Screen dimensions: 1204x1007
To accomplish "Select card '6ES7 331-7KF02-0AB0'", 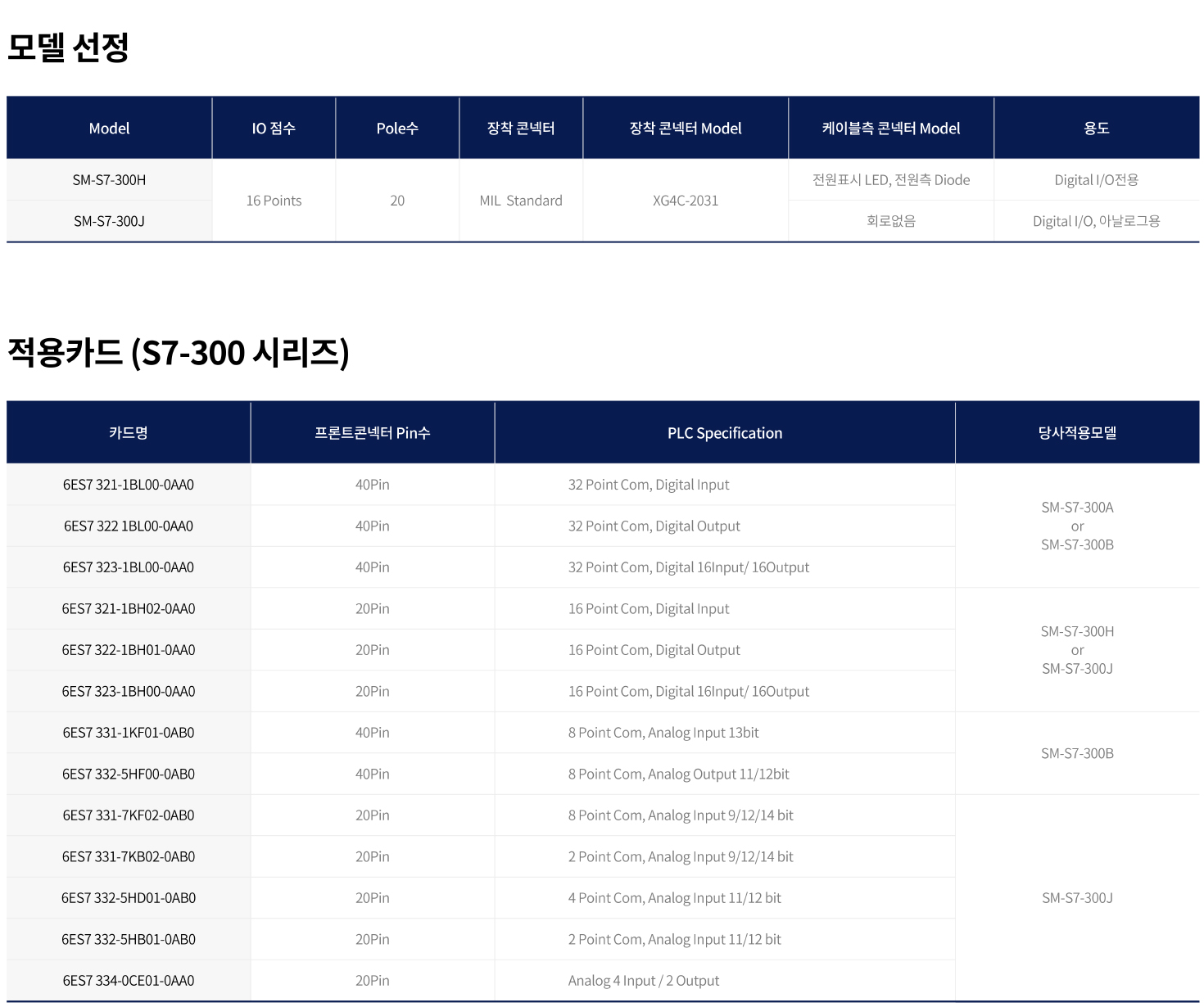I will point(129,815).
